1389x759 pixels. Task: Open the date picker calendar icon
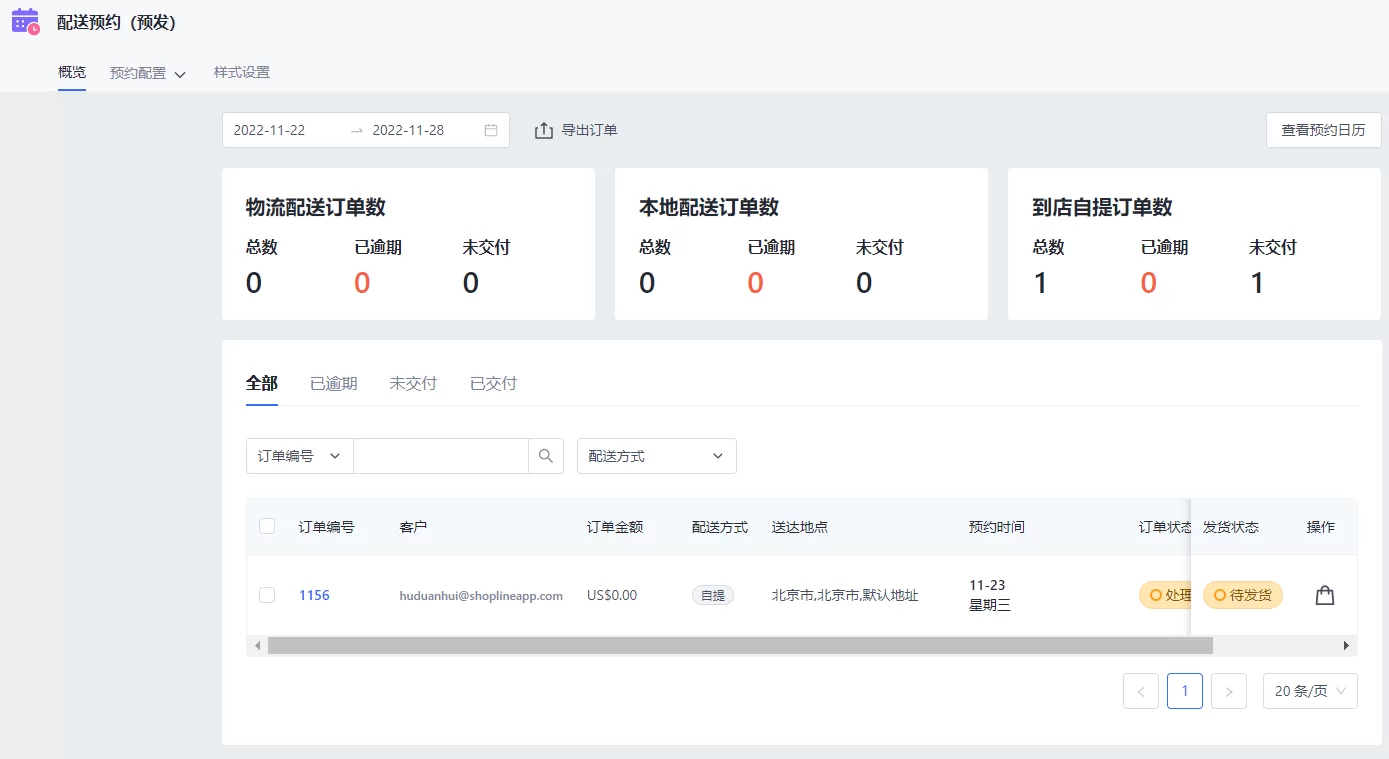pyautogui.click(x=489, y=129)
